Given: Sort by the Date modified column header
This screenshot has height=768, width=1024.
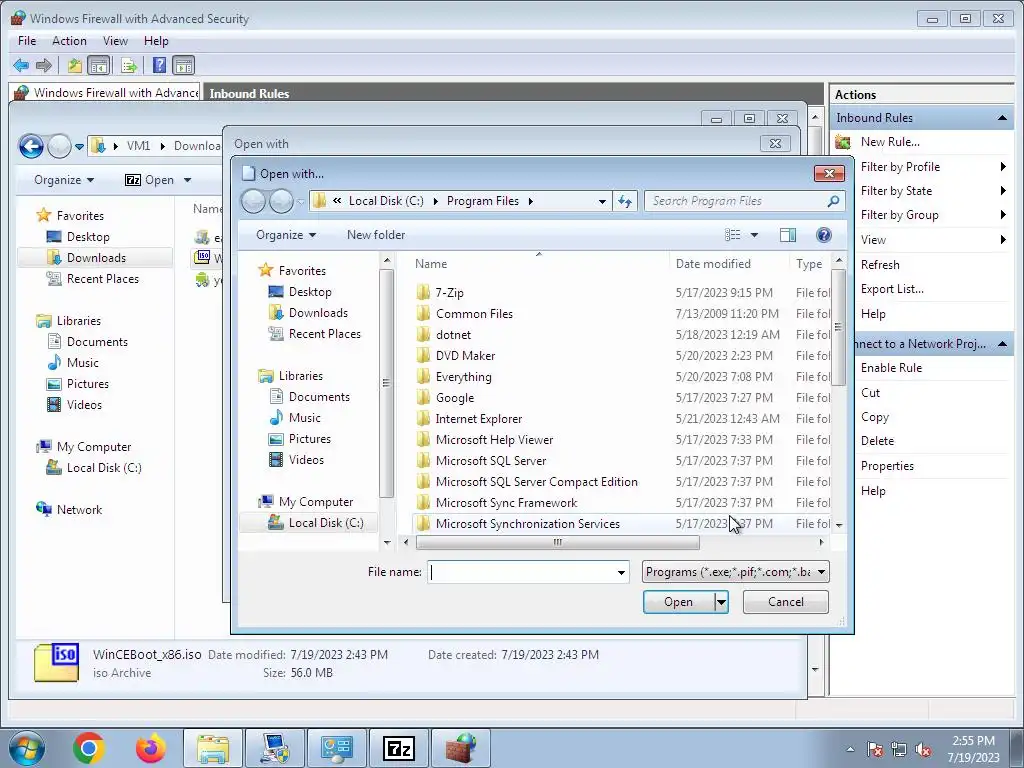Looking at the screenshot, I should point(713,264).
